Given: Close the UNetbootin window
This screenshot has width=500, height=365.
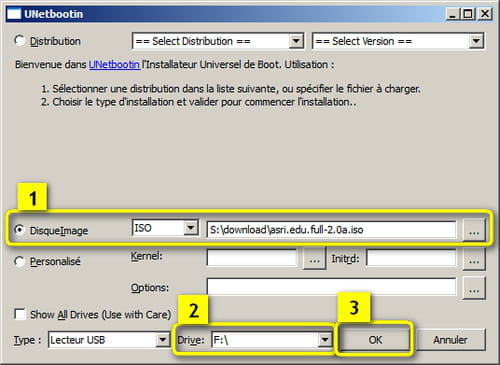Looking at the screenshot, I should 485,14.
